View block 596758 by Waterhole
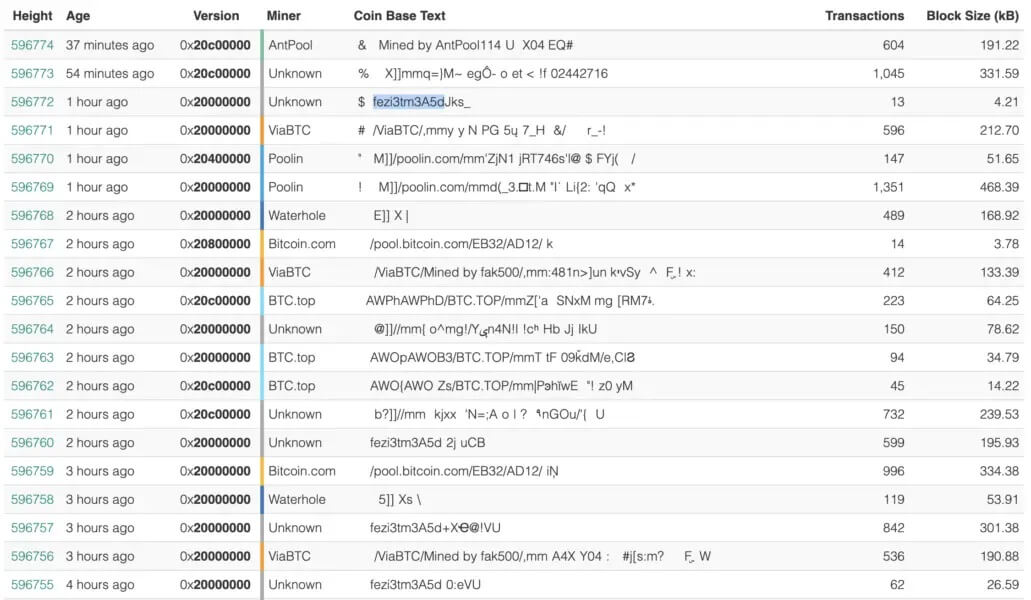The image size is (1031, 600). 32,499
